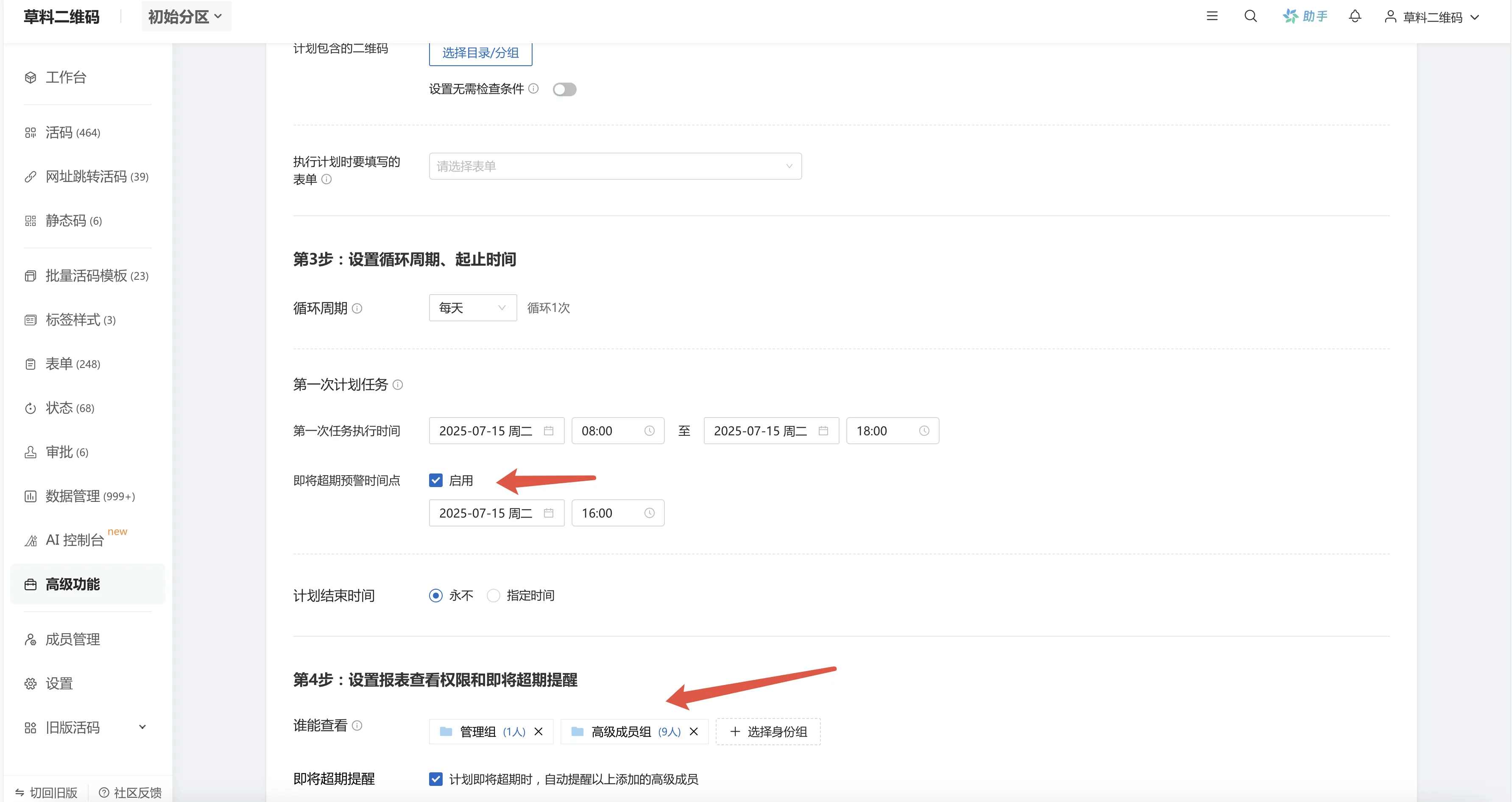Viewport: 1512px width, 802px height.
Task: Open the 请选择表单 form dropdown
Action: [615, 167]
